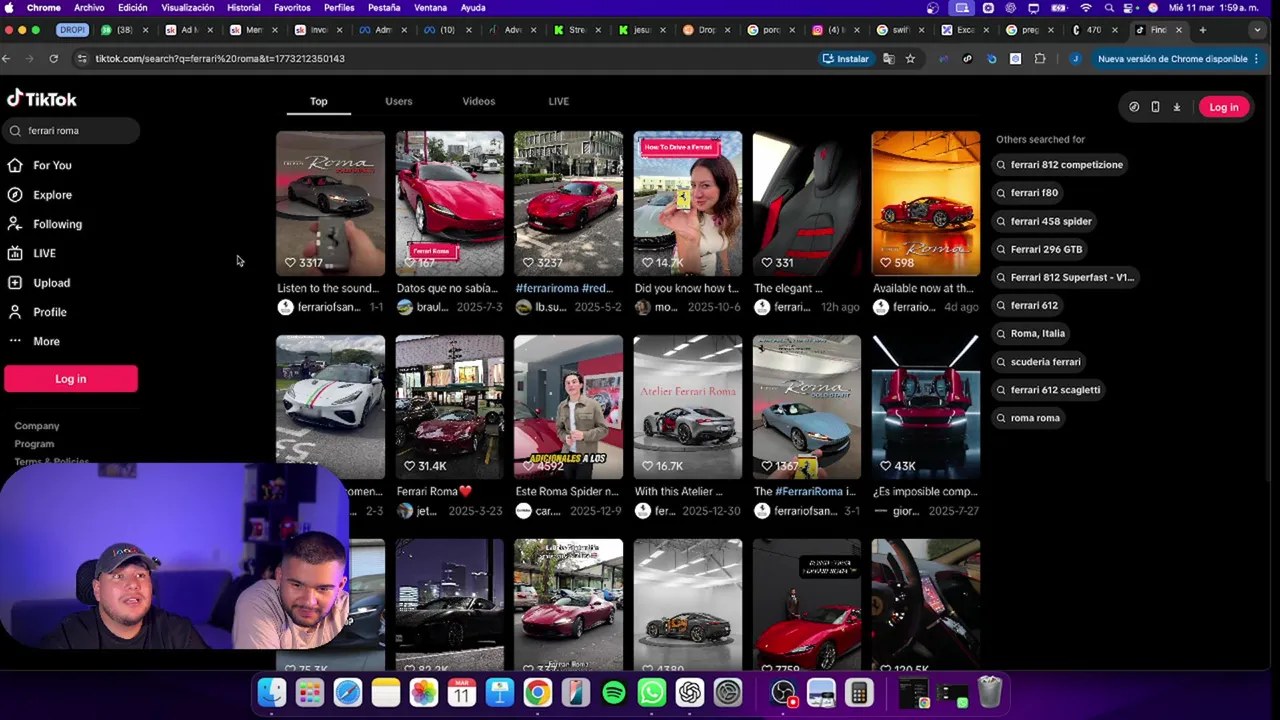The image size is (1280, 720).
Task: Choose suggestion 'scuderia ferrari'
Action: point(1038,362)
